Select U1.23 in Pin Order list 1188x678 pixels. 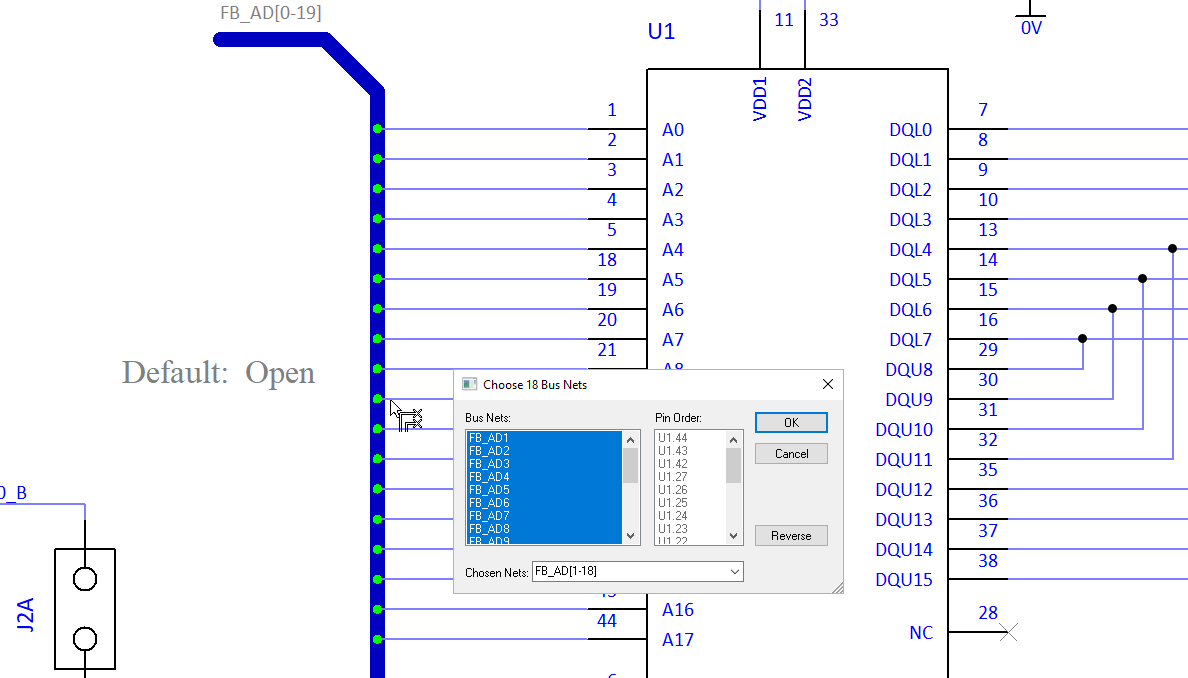(689, 528)
